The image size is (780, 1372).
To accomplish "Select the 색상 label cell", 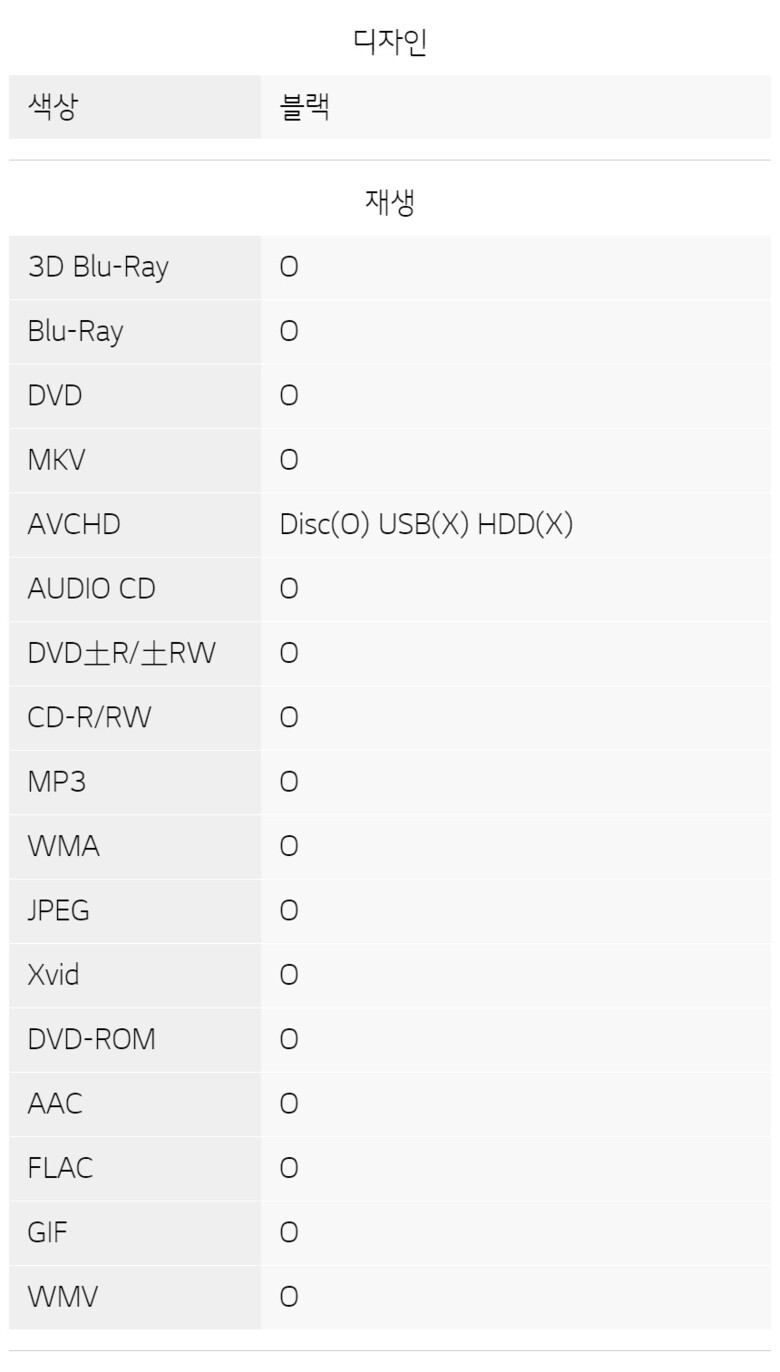I will [x=135, y=107].
